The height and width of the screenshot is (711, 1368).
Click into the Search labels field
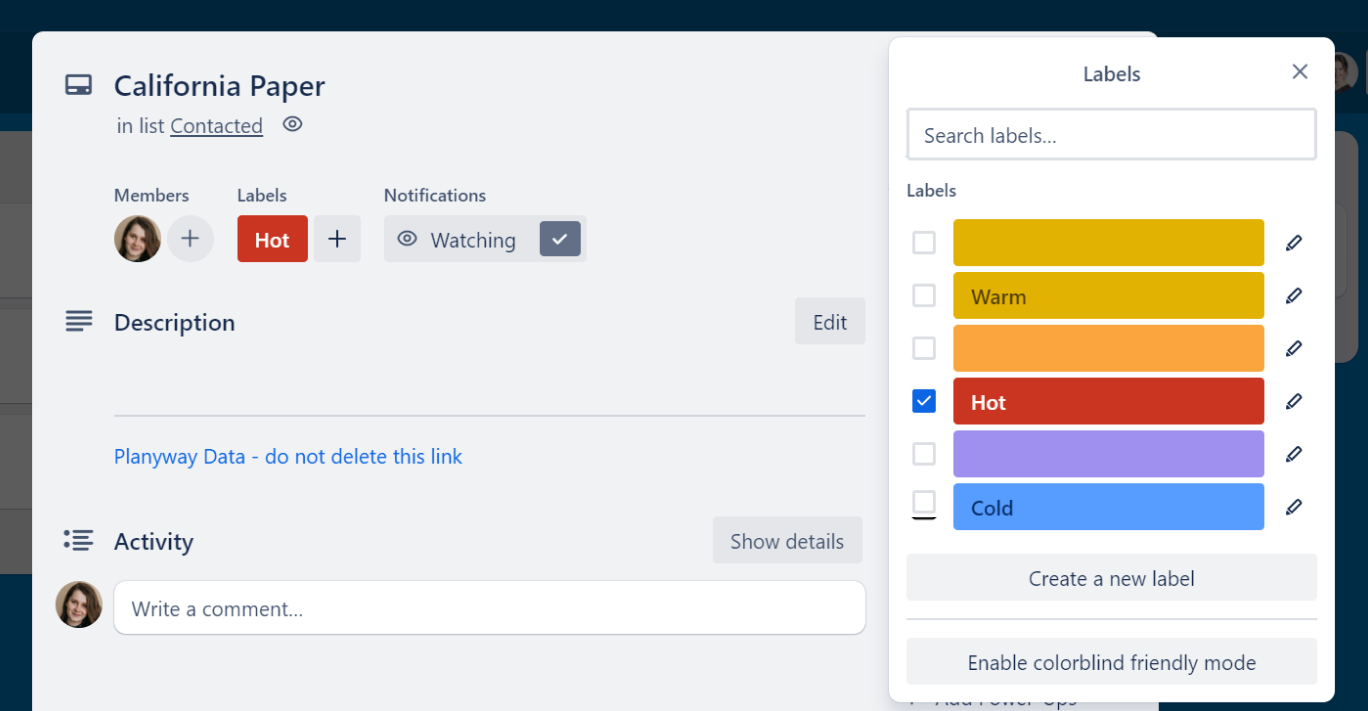(1111, 136)
